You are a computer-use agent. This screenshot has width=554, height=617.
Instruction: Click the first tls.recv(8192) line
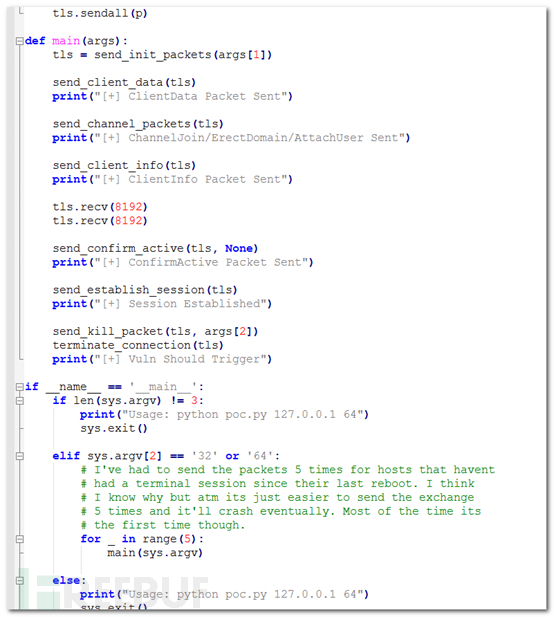[100, 207]
